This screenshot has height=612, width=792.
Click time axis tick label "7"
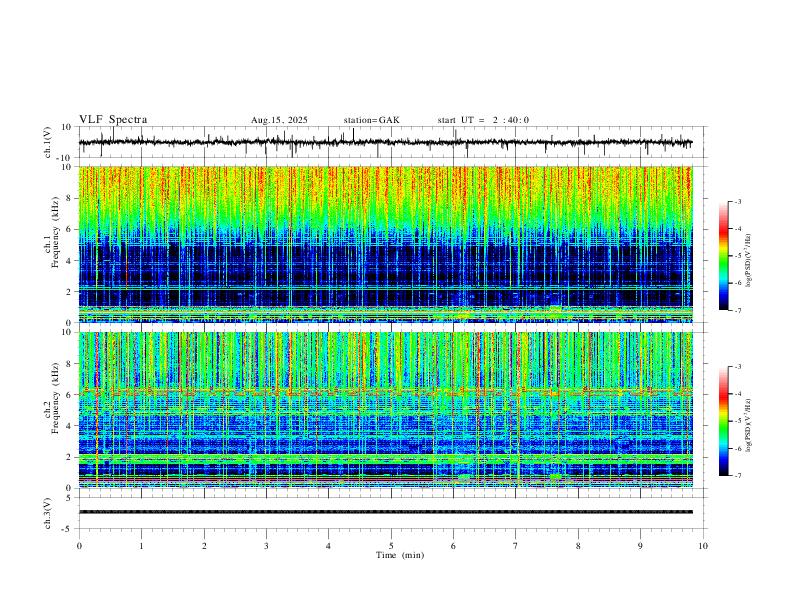[x=516, y=546]
